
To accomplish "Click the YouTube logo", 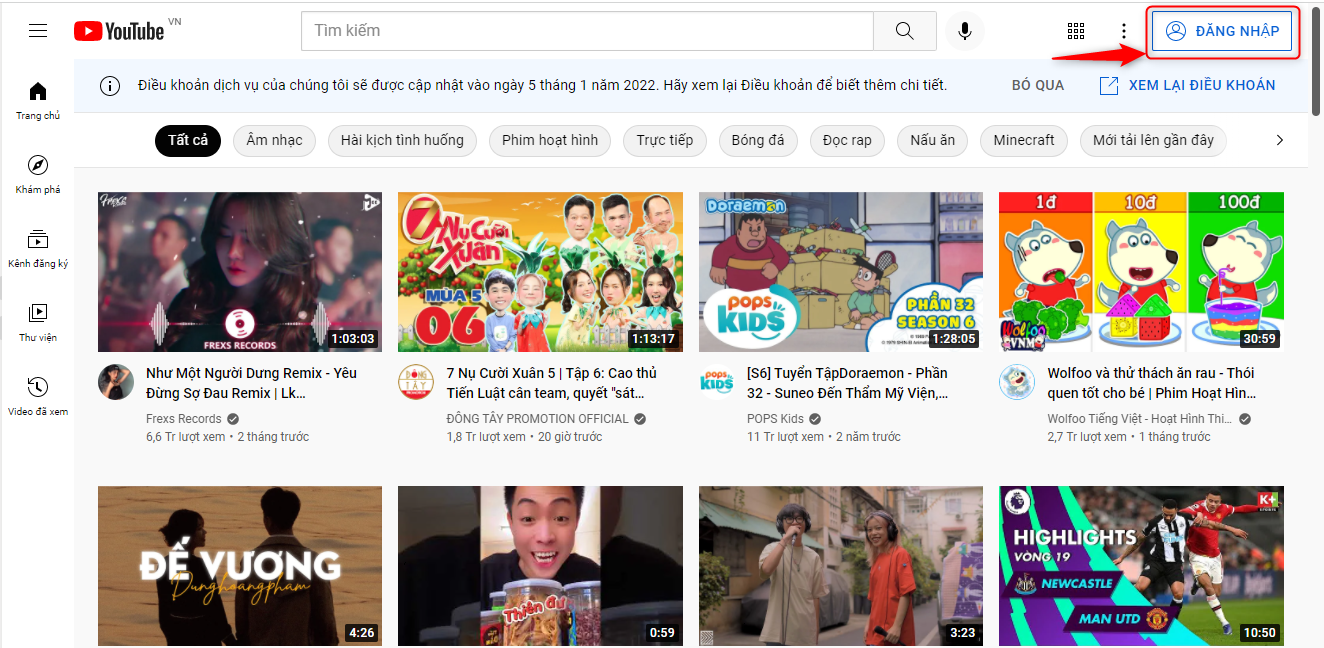I will [x=119, y=31].
